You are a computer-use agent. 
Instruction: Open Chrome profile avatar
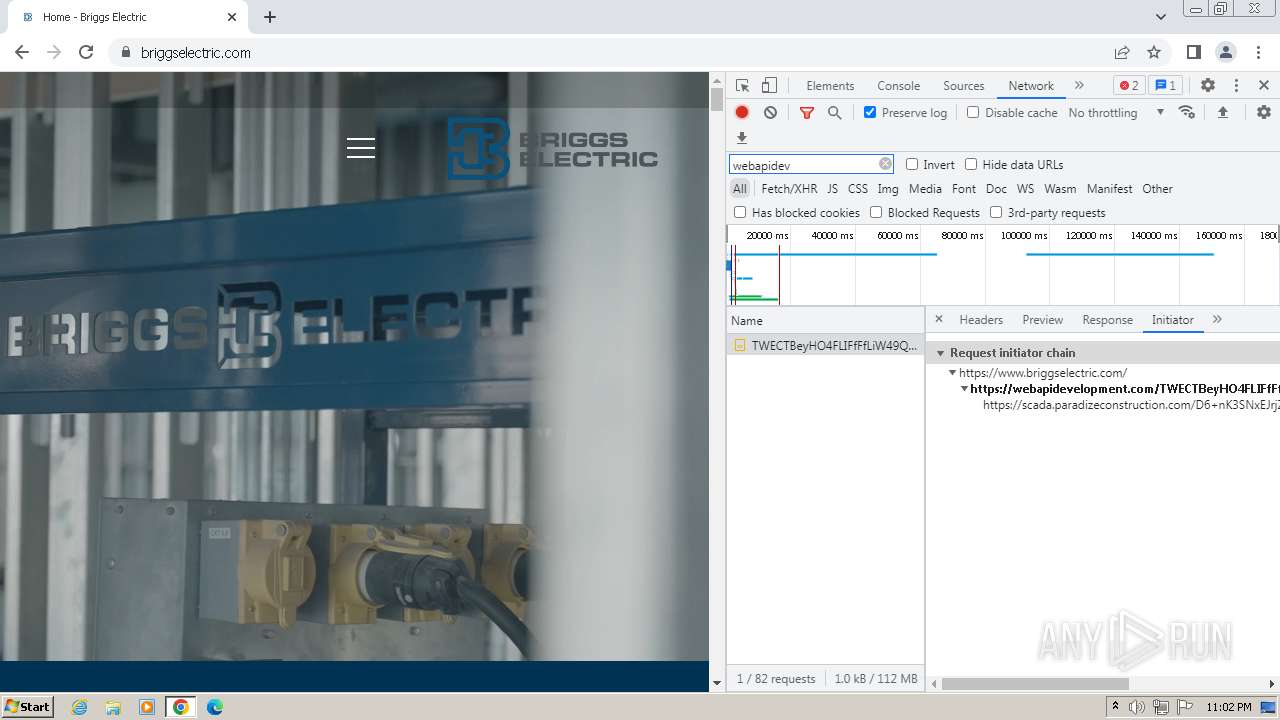point(1225,52)
